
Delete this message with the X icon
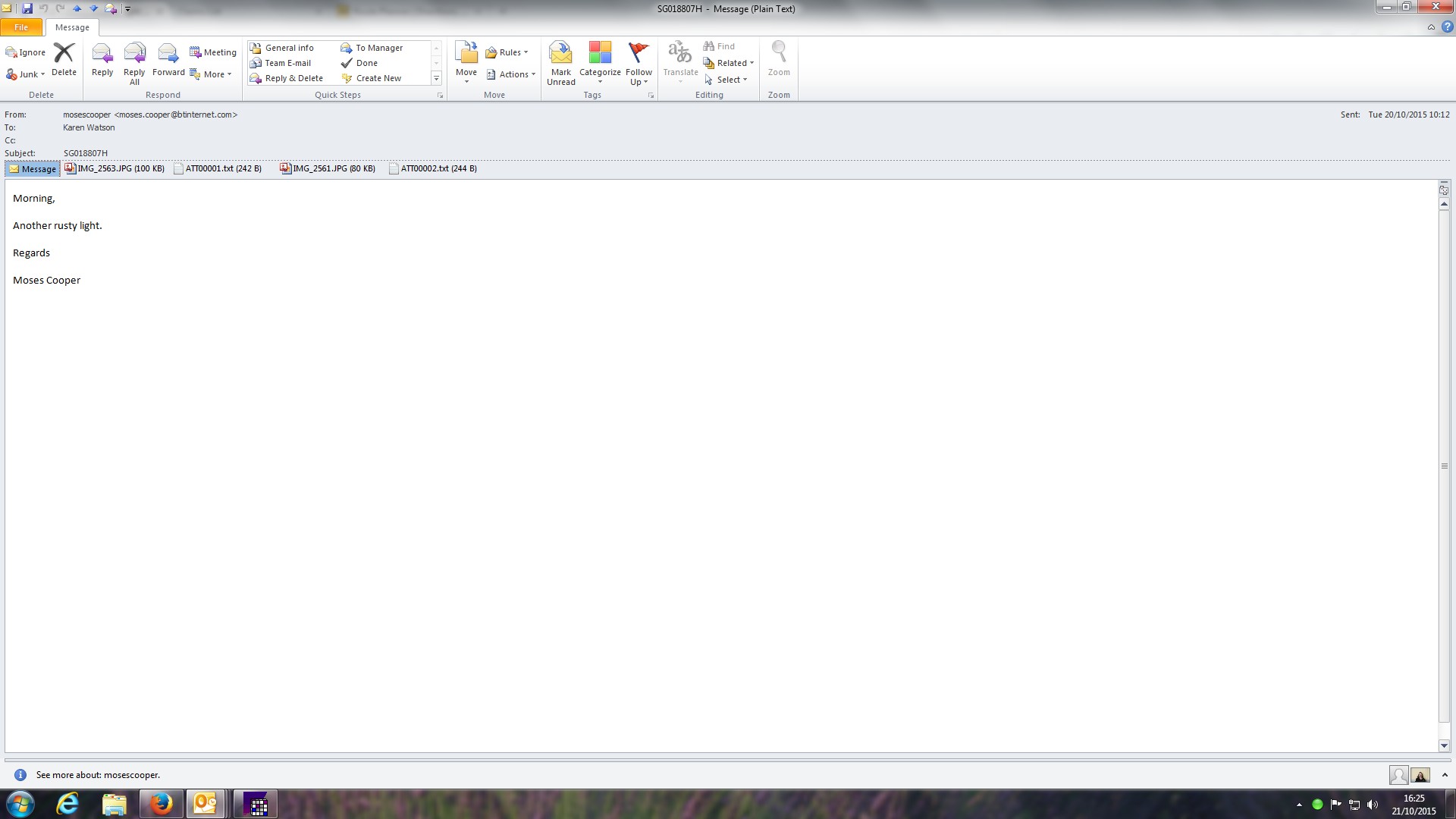(x=64, y=54)
